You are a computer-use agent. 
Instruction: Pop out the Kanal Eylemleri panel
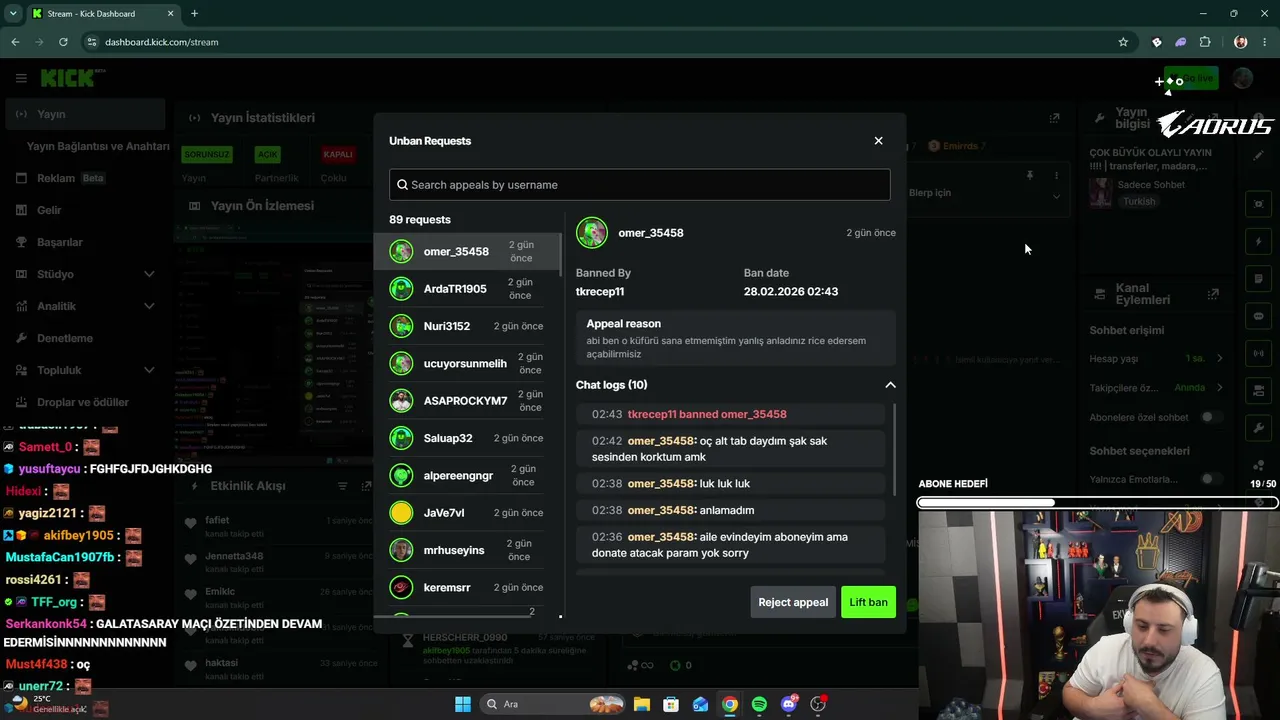[1213, 294]
